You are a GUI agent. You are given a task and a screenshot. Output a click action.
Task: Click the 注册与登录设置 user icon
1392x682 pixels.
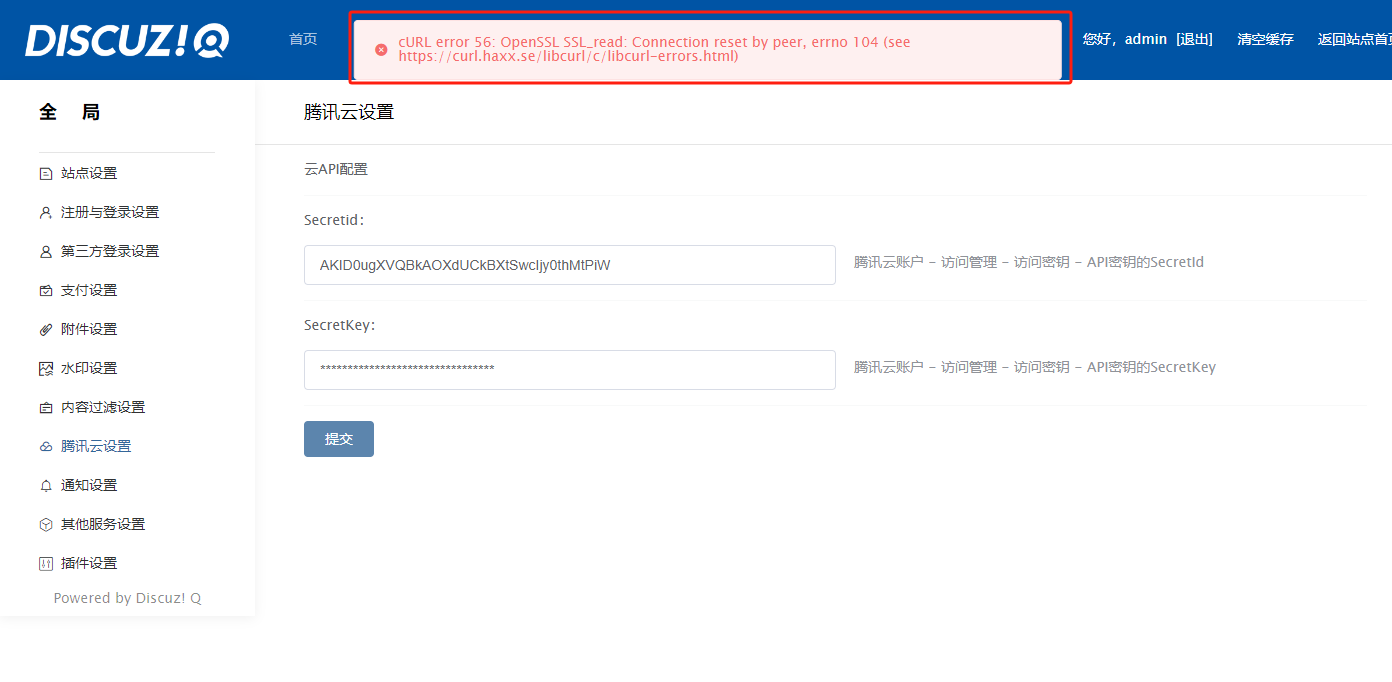pyautogui.click(x=45, y=212)
